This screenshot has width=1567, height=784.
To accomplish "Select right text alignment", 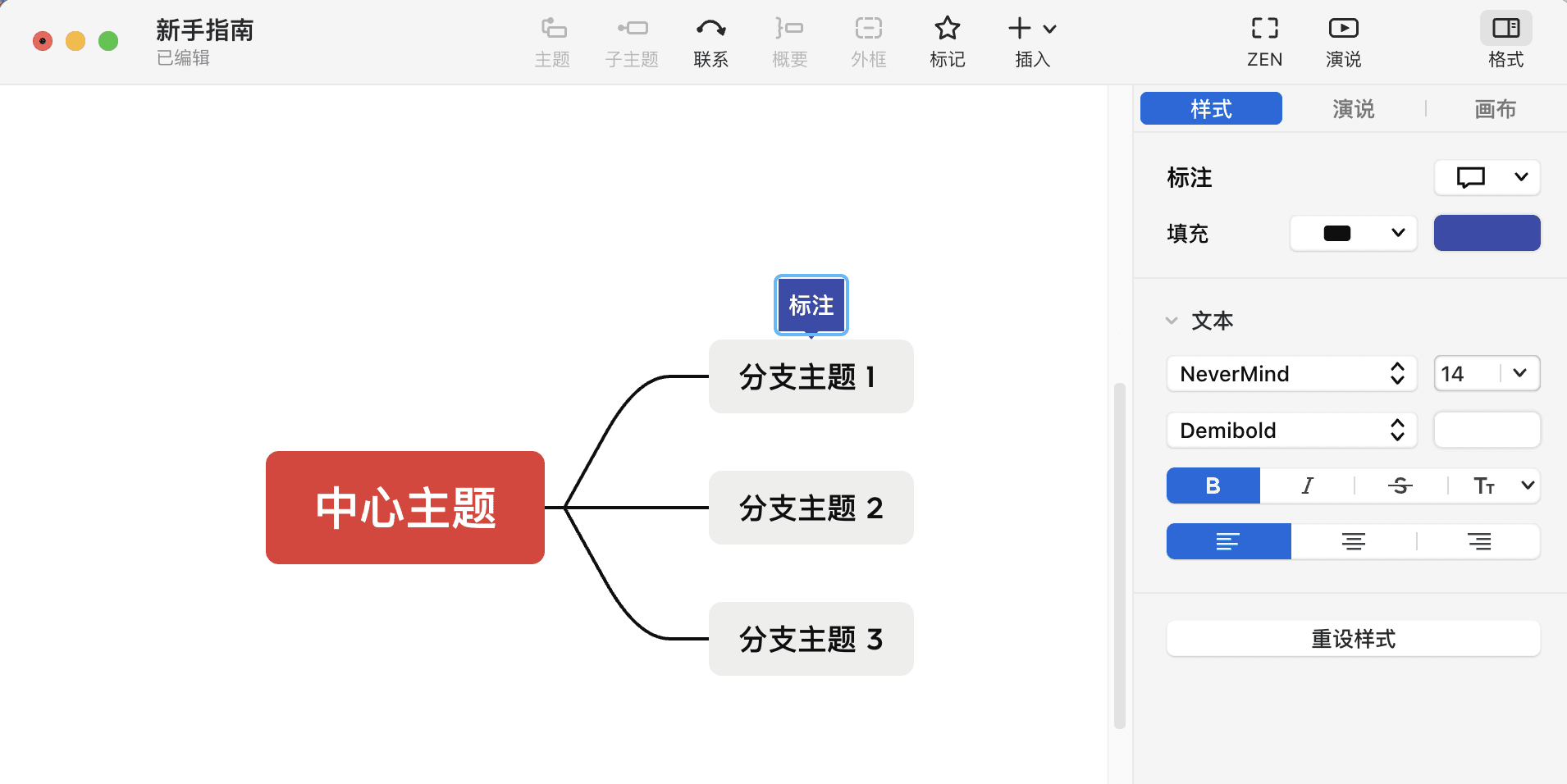I will (1480, 541).
